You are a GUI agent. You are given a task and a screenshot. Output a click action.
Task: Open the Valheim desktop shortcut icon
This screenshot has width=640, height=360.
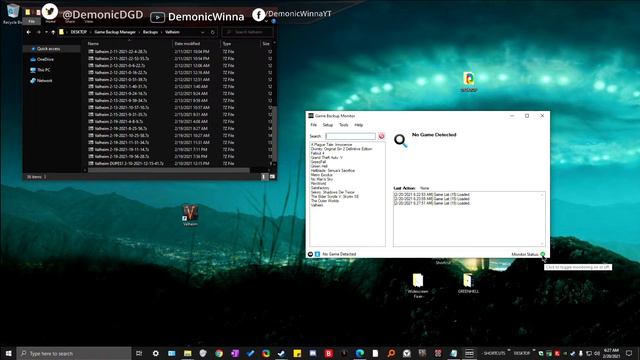click(x=190, y=215)
